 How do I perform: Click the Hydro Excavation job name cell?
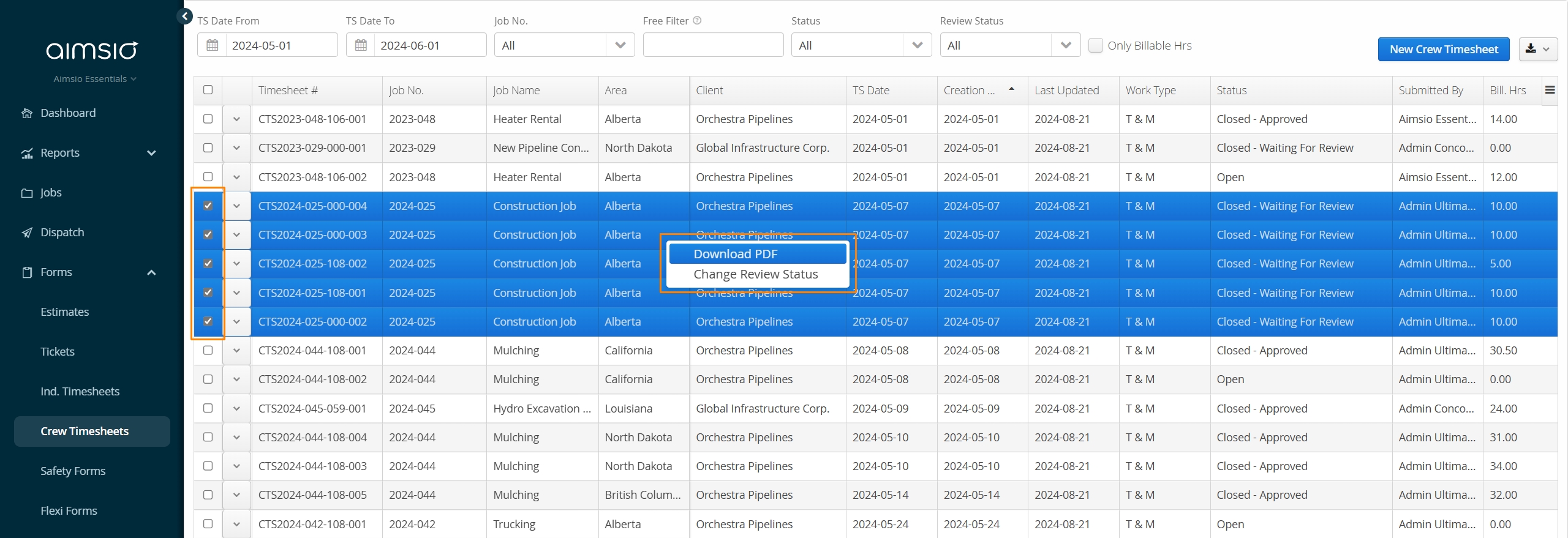(542, 408)
